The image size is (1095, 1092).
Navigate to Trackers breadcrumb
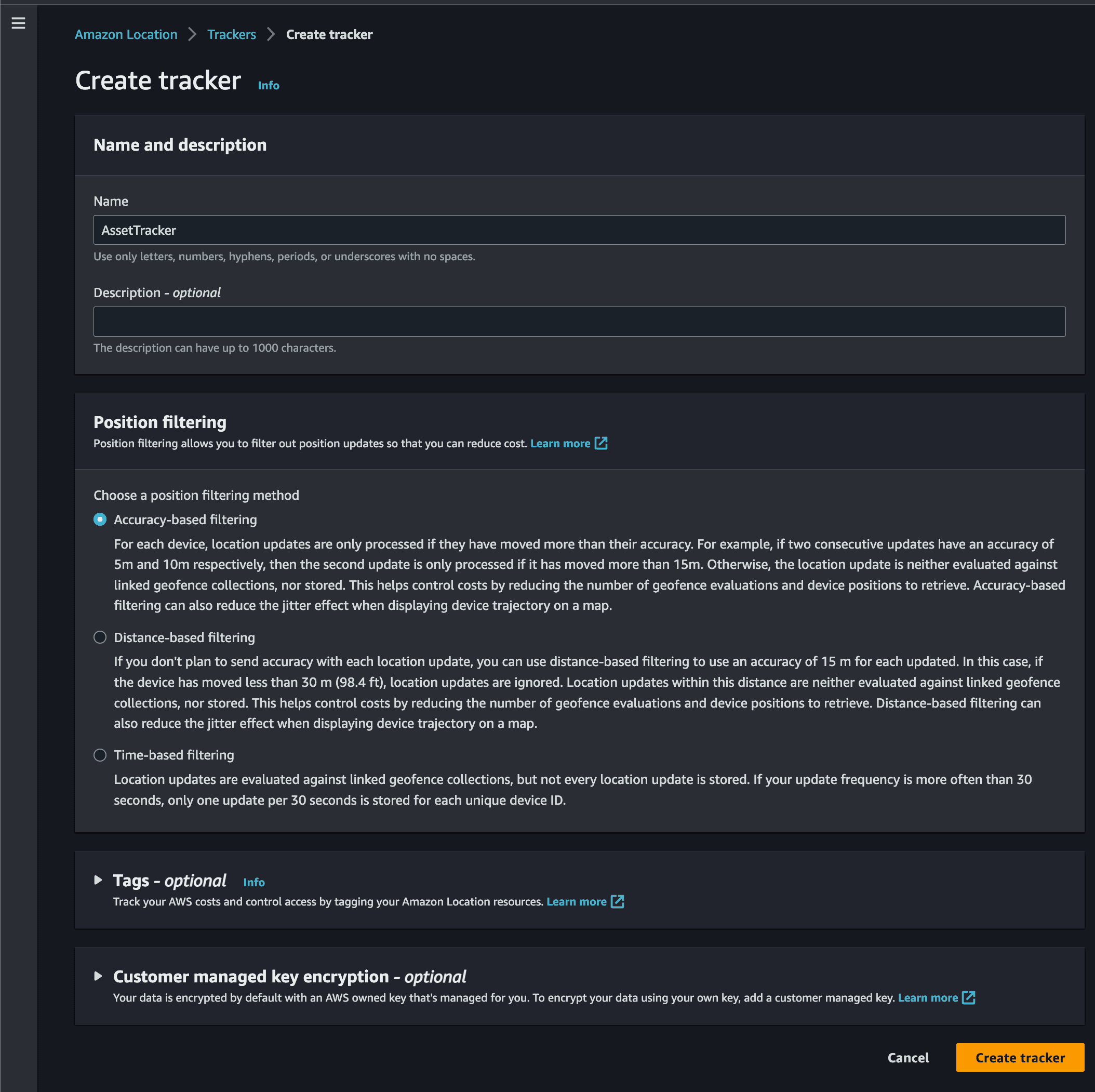pos(231,35)
